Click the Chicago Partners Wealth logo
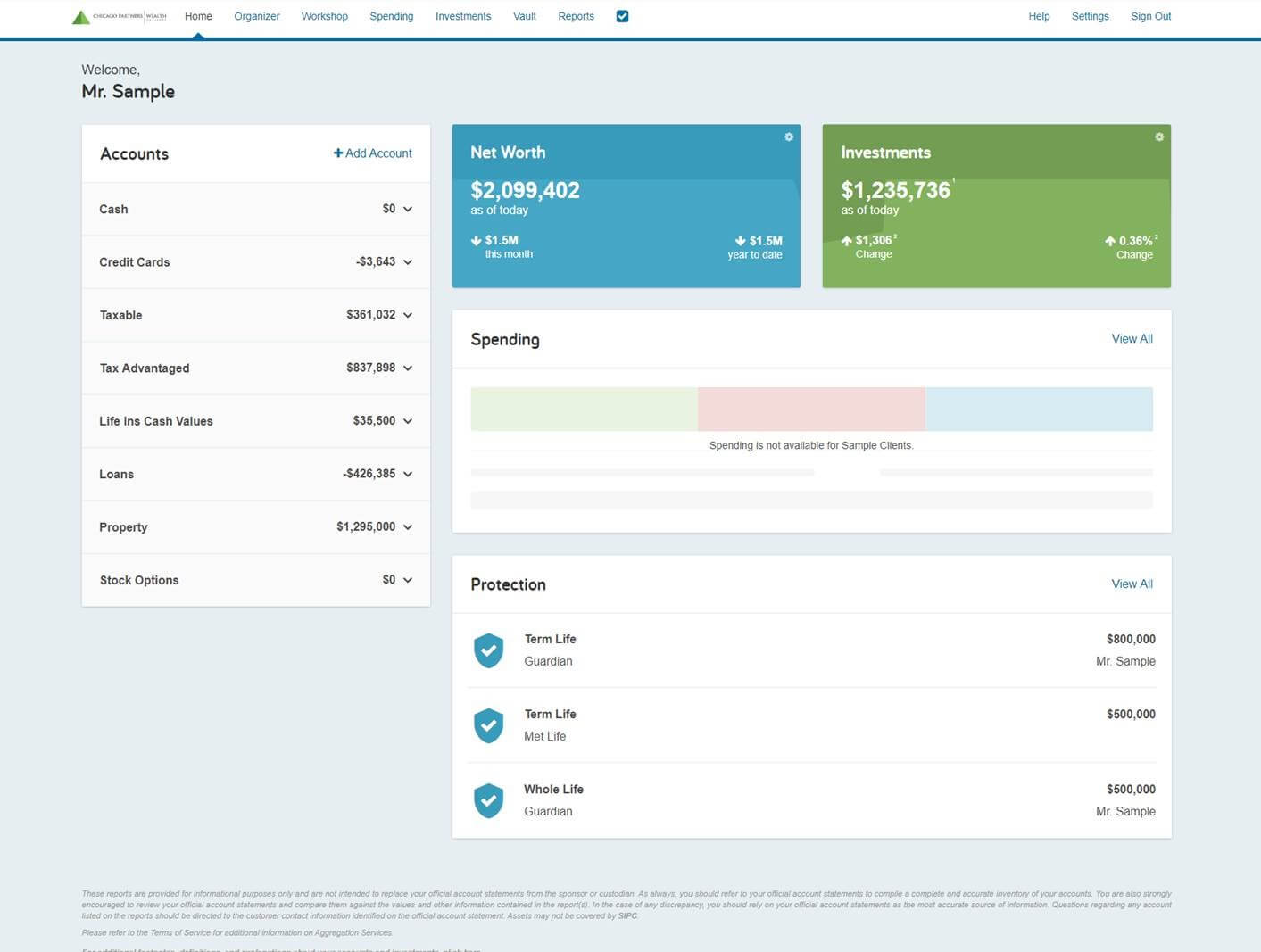This screenshot has width=1261, height=952. [119, 17]
